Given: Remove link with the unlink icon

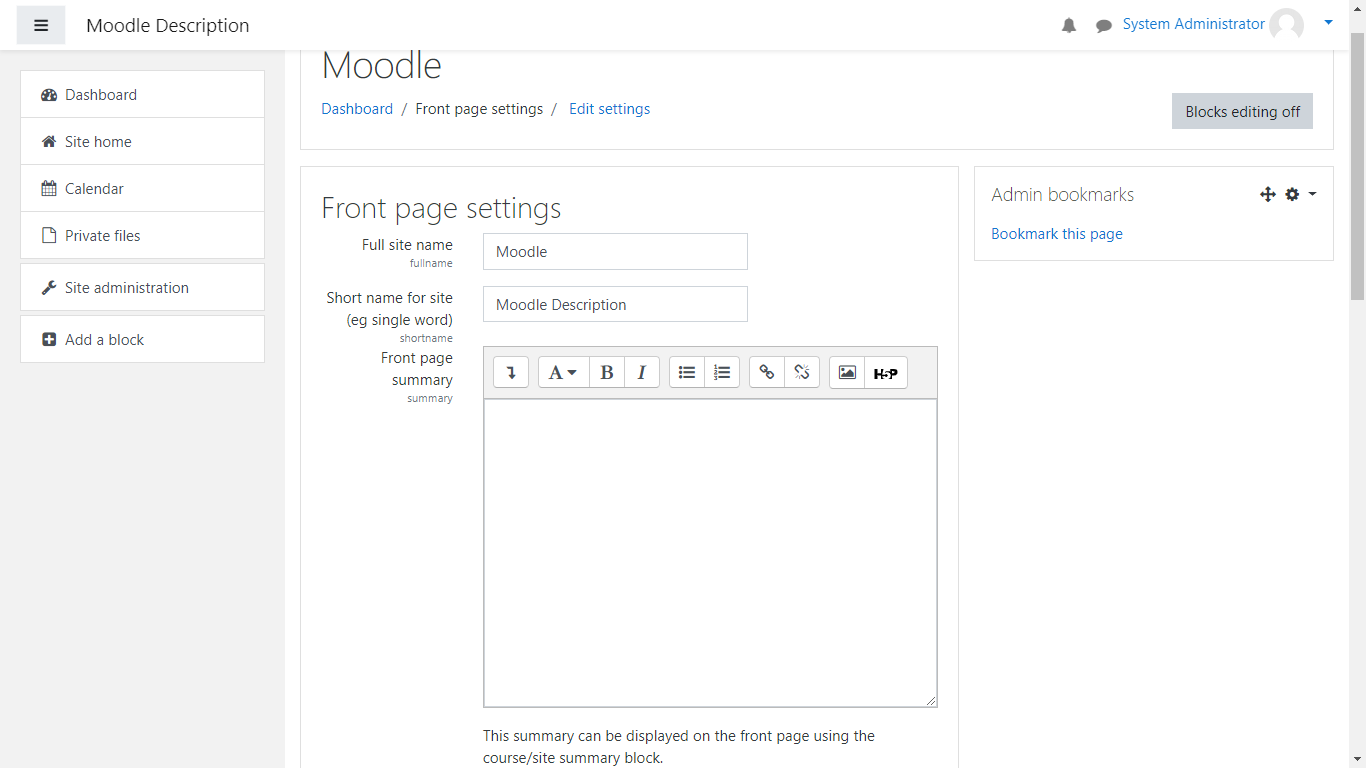Looking at the screenshot, I should (802, 373).
